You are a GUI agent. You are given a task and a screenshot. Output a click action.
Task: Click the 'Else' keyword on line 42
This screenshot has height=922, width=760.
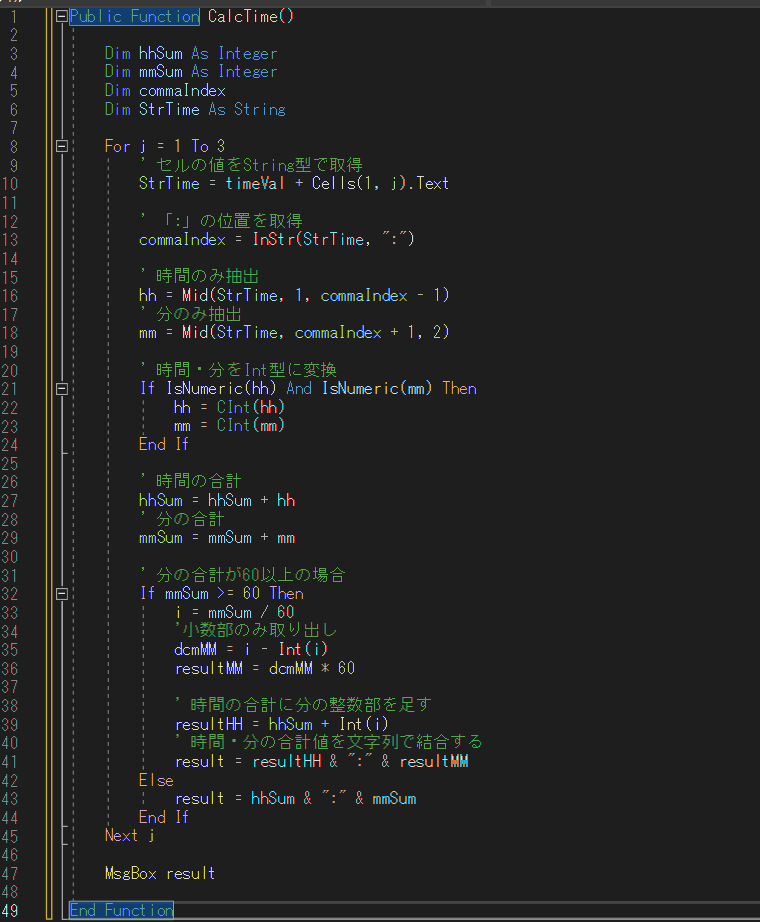tap(156, 781)
